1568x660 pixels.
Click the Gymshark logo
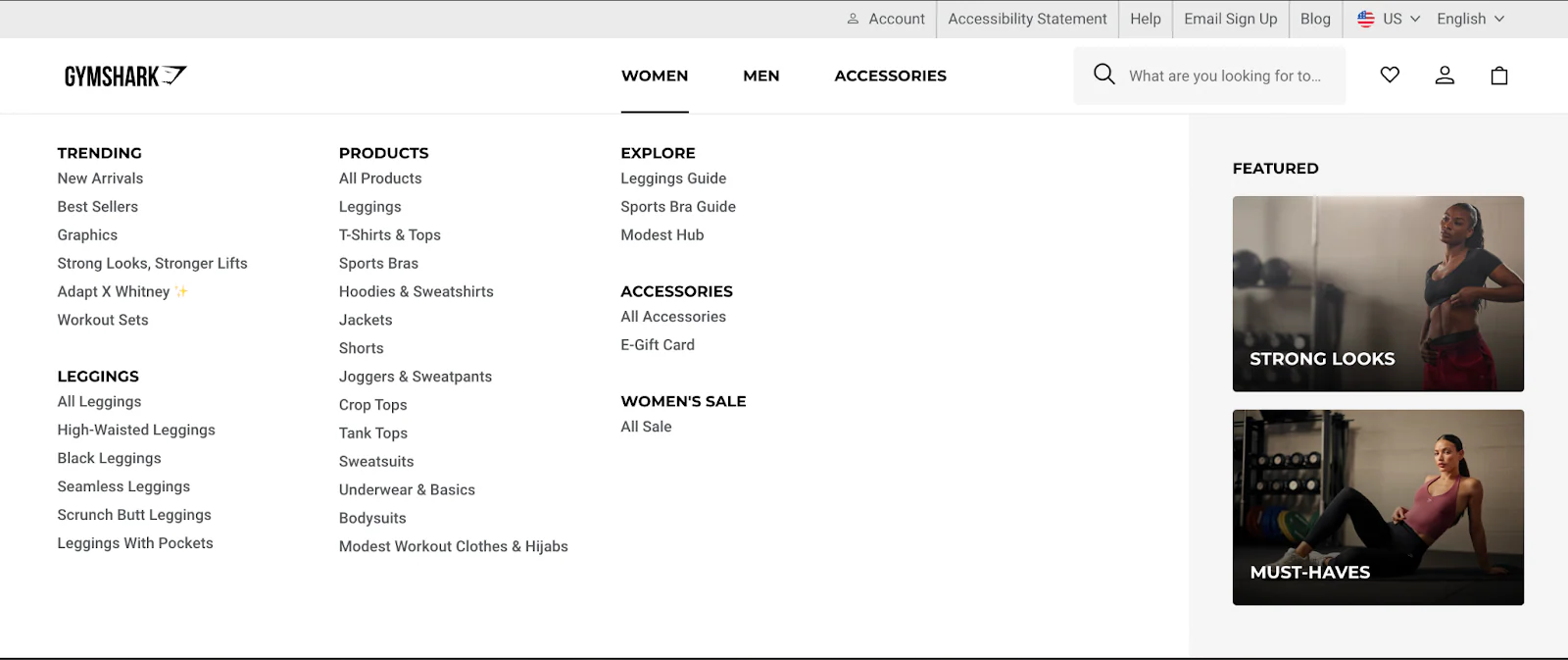[125, 76]
